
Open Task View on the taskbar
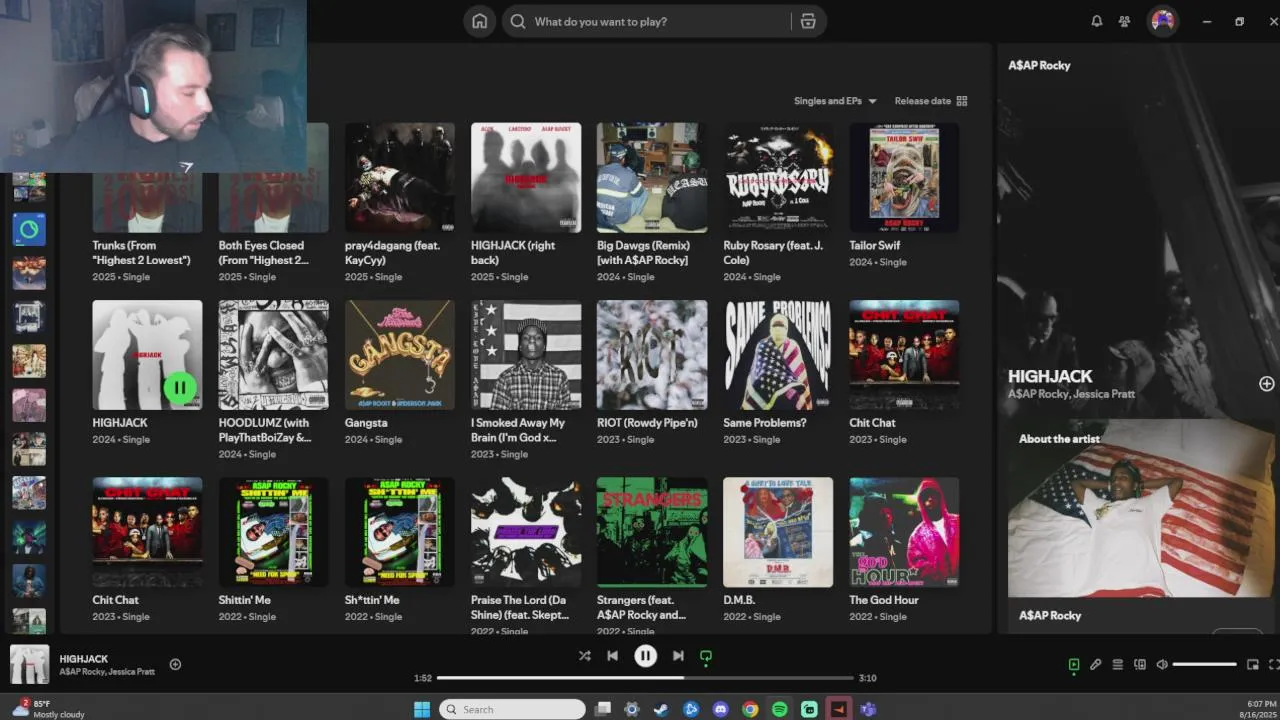coord(602,709)
